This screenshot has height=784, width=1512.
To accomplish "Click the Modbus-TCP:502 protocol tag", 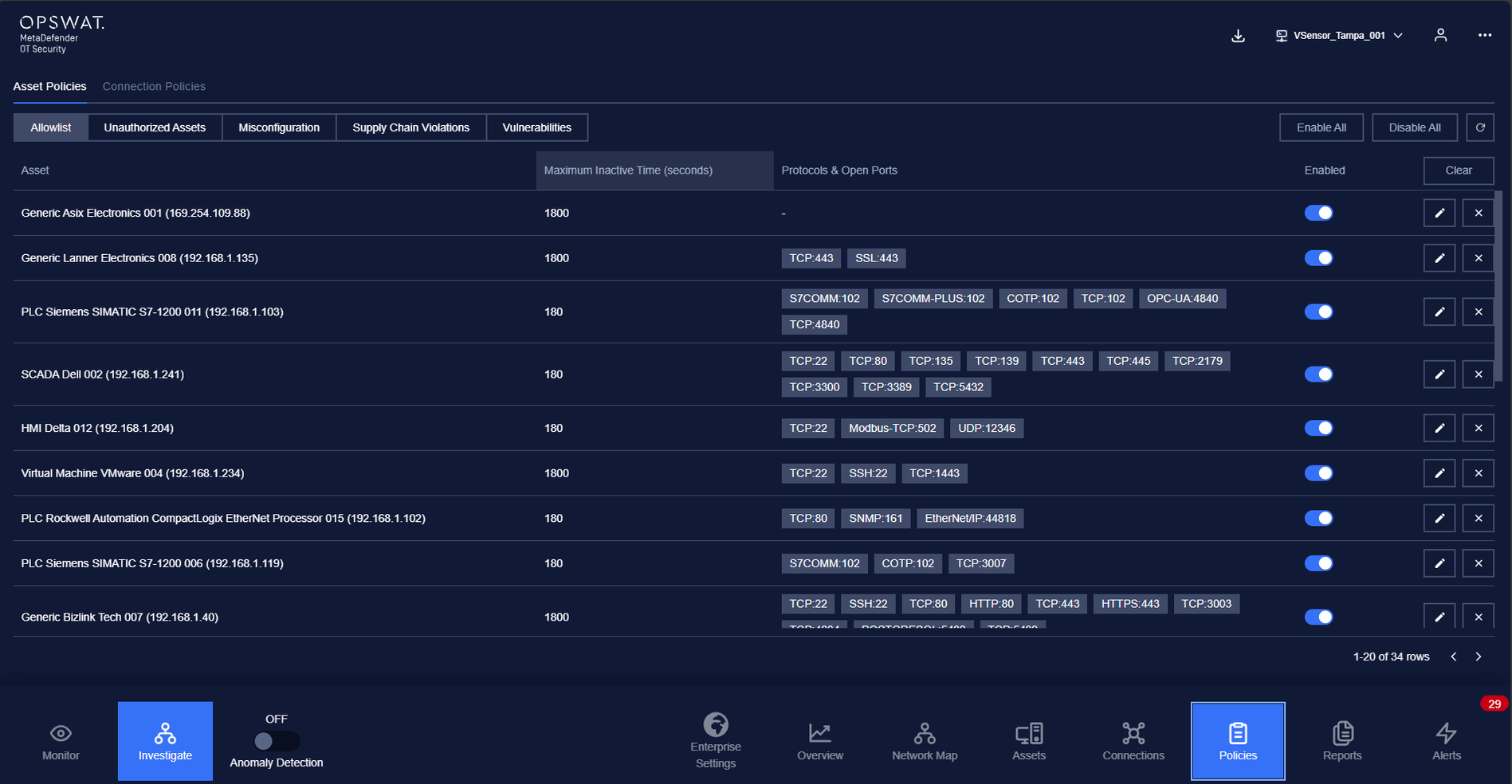I will (x=893, y=428).
